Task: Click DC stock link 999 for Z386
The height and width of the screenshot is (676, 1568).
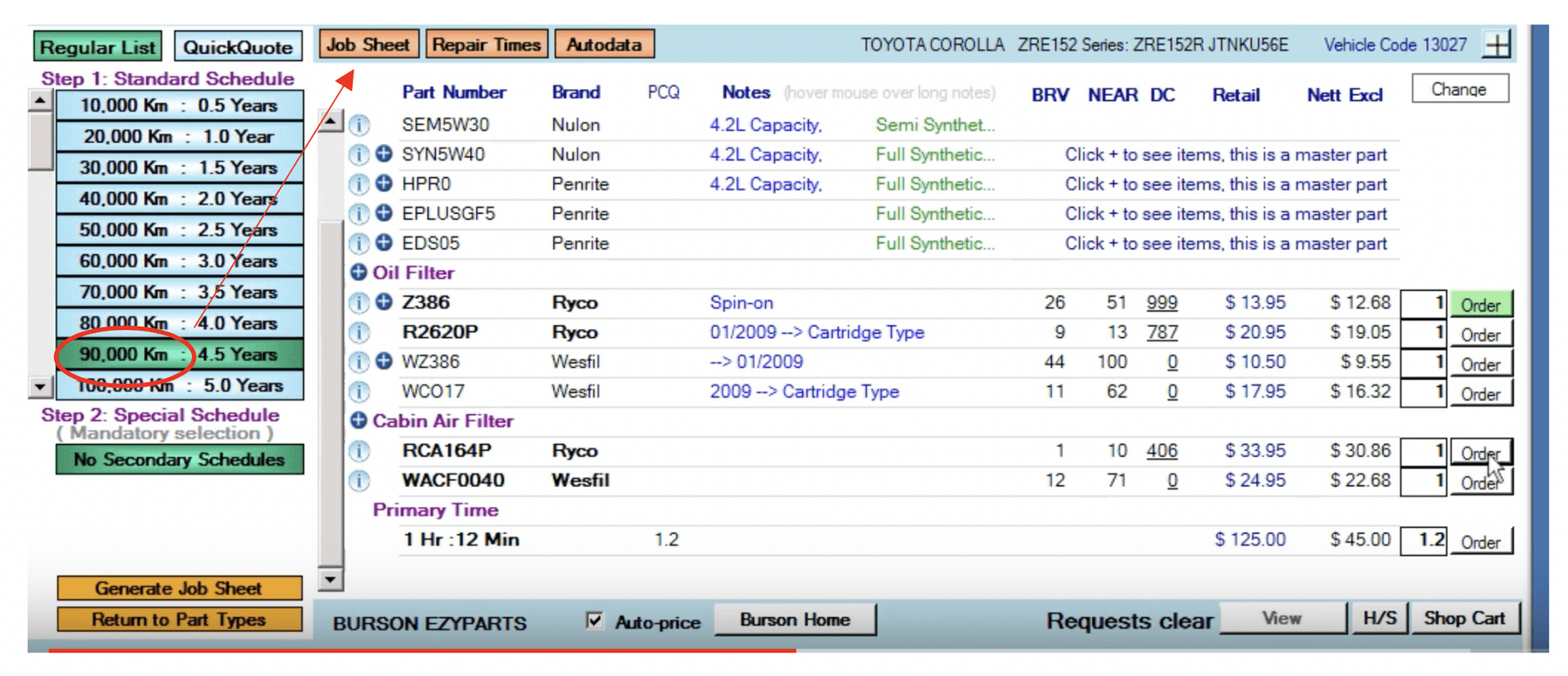Action: (1161, 303)
